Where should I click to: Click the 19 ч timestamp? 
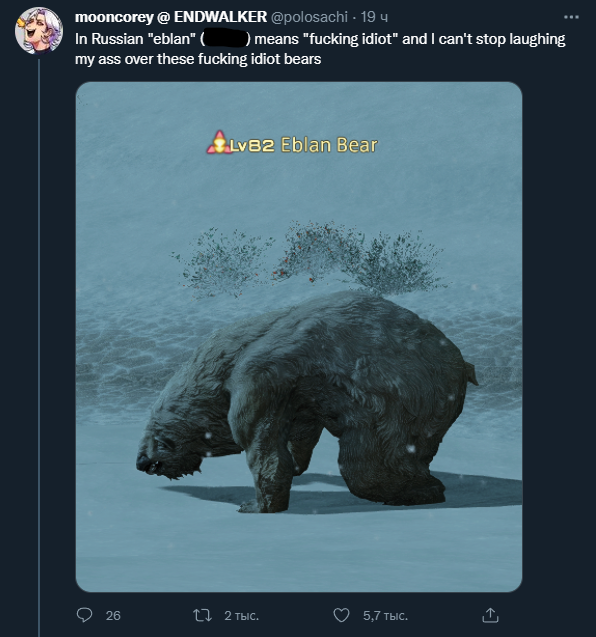374,17
